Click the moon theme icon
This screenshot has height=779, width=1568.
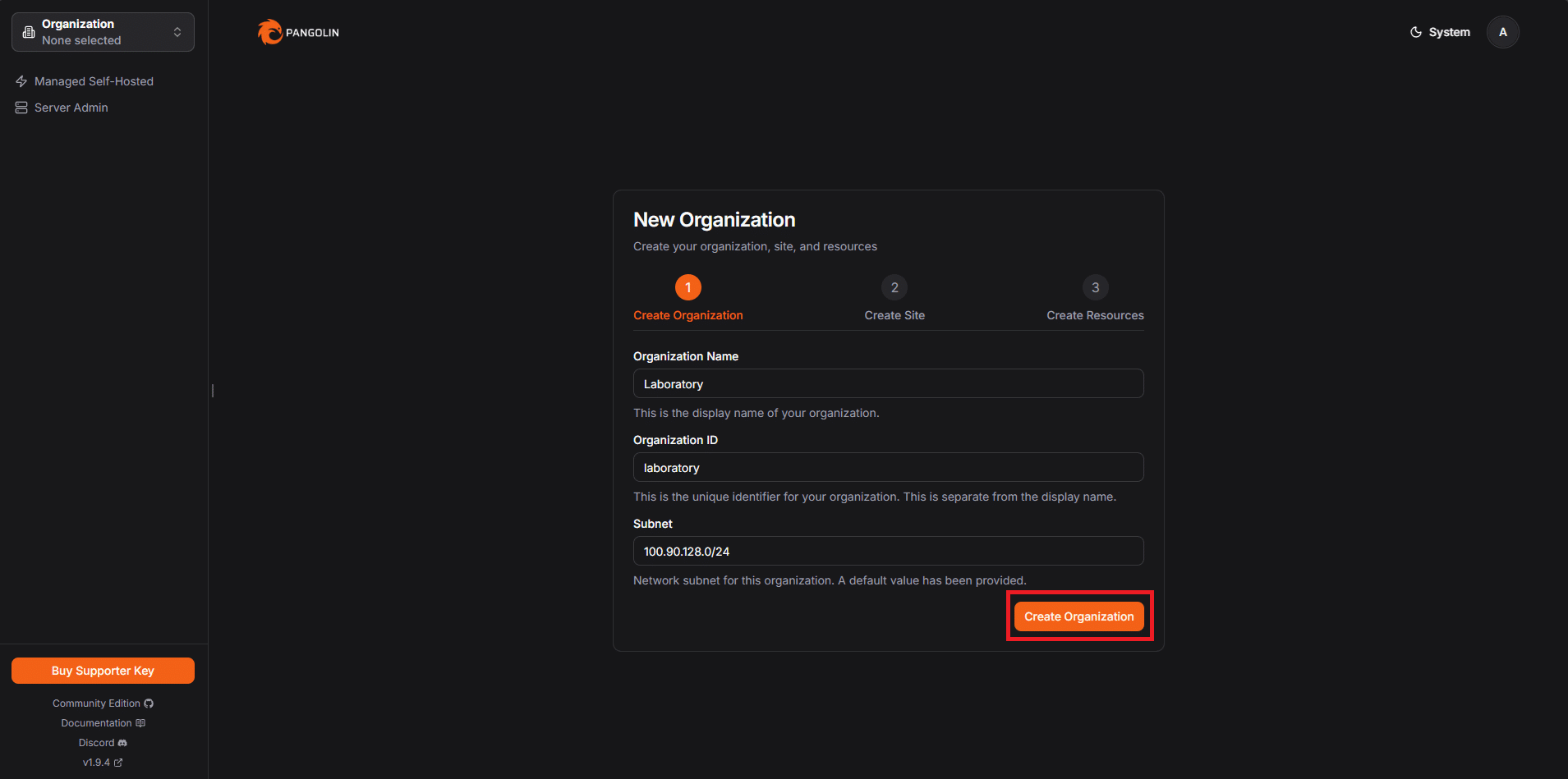pos(1416,32)
